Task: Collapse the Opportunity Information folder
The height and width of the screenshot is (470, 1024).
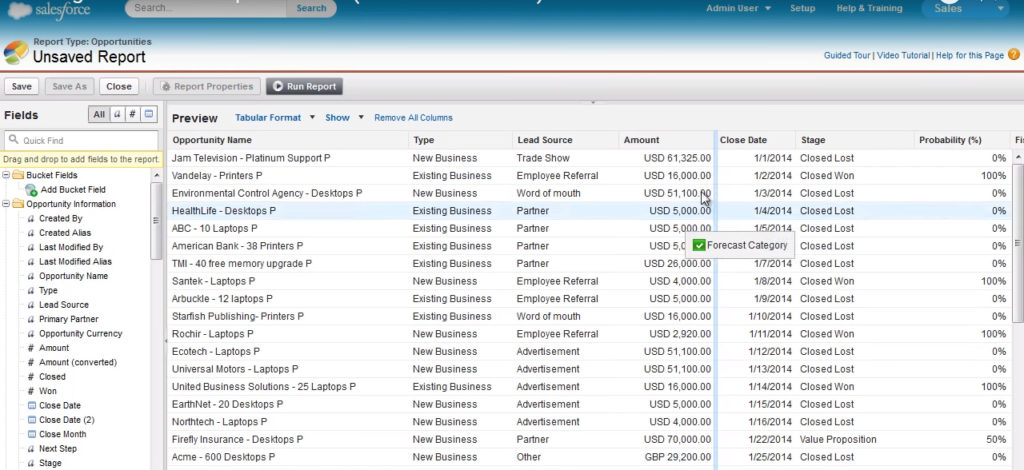Action: click(6, 204)
